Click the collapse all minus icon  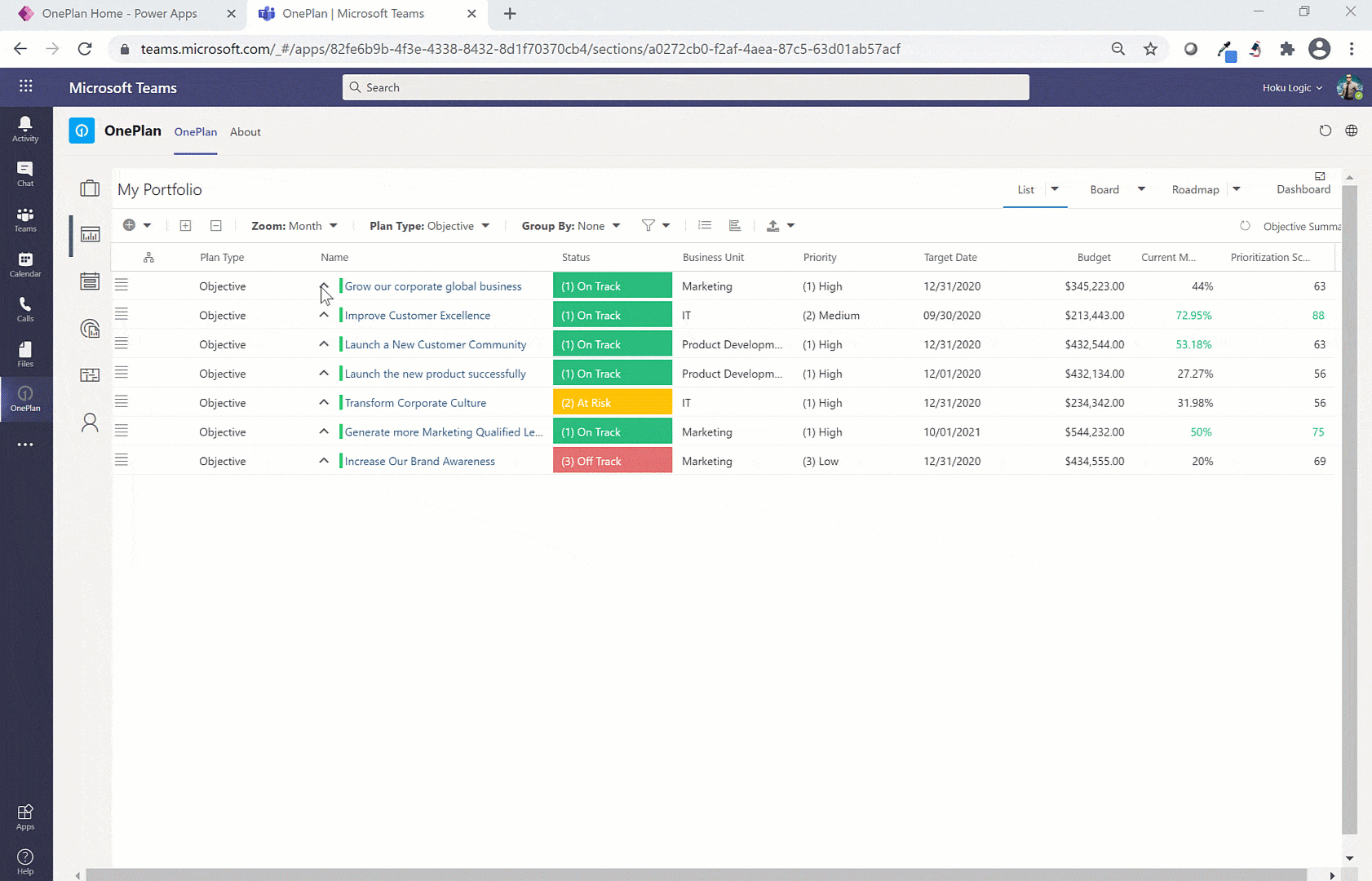click(216, 226)
